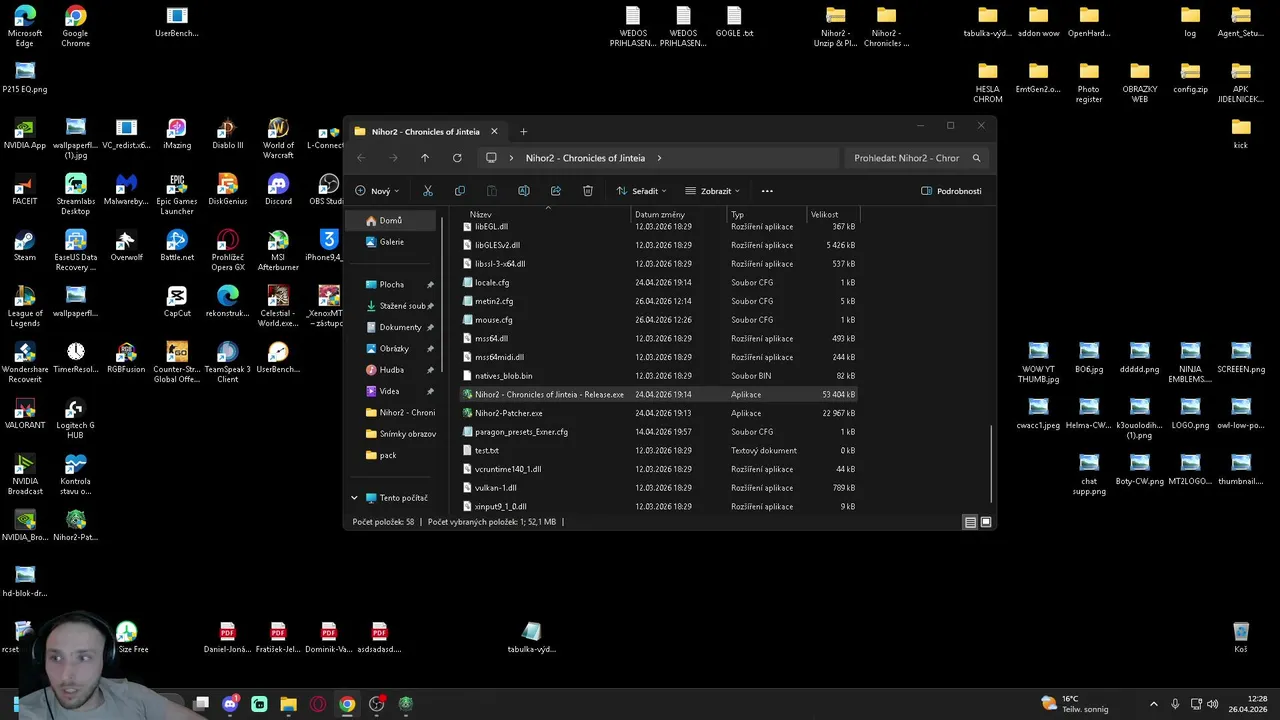Click the Prohledat search input field
This screenshot has height=720, width=1280.
click(907, 158)
